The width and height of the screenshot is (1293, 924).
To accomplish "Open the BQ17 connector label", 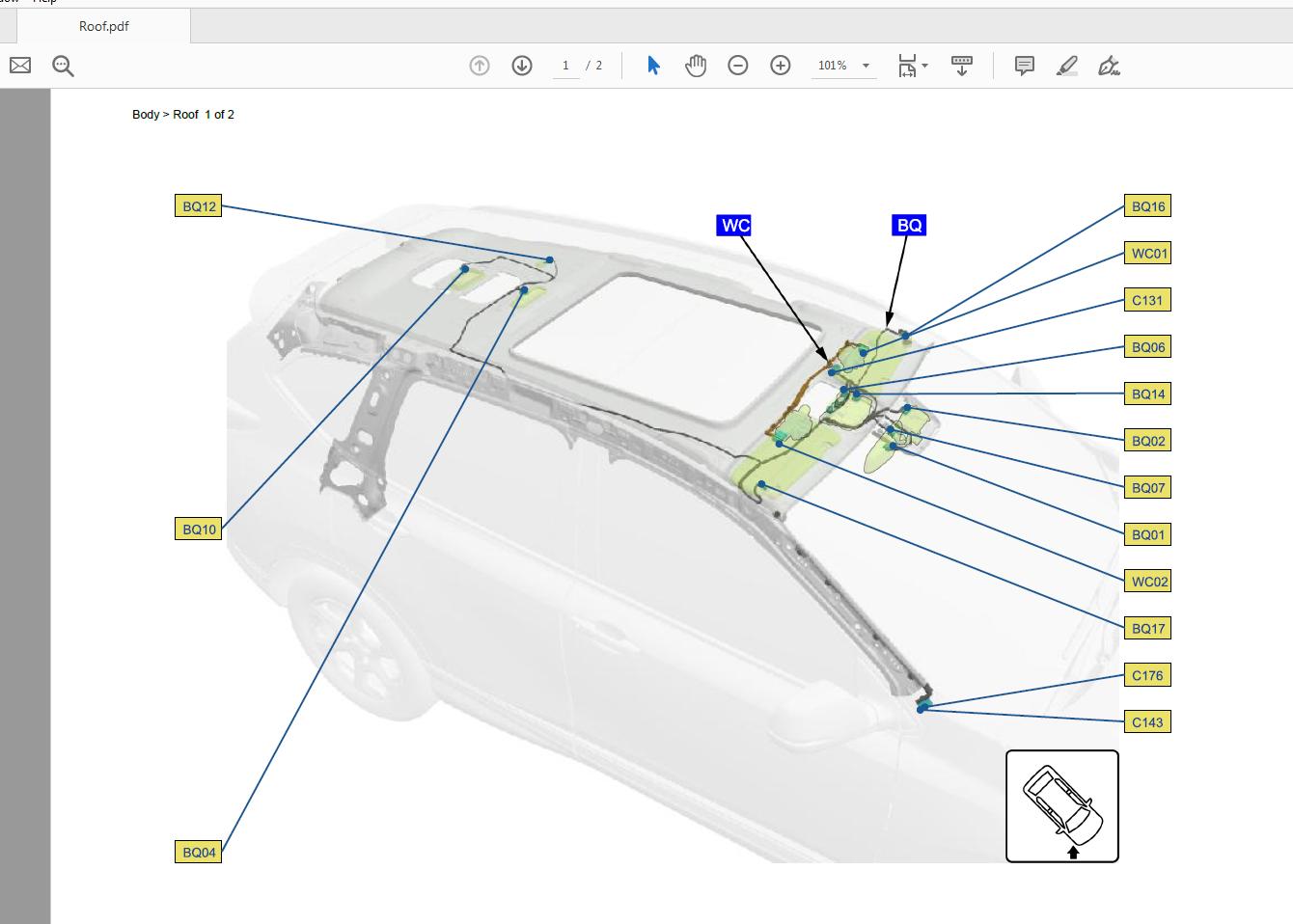I will (1148, 629).
